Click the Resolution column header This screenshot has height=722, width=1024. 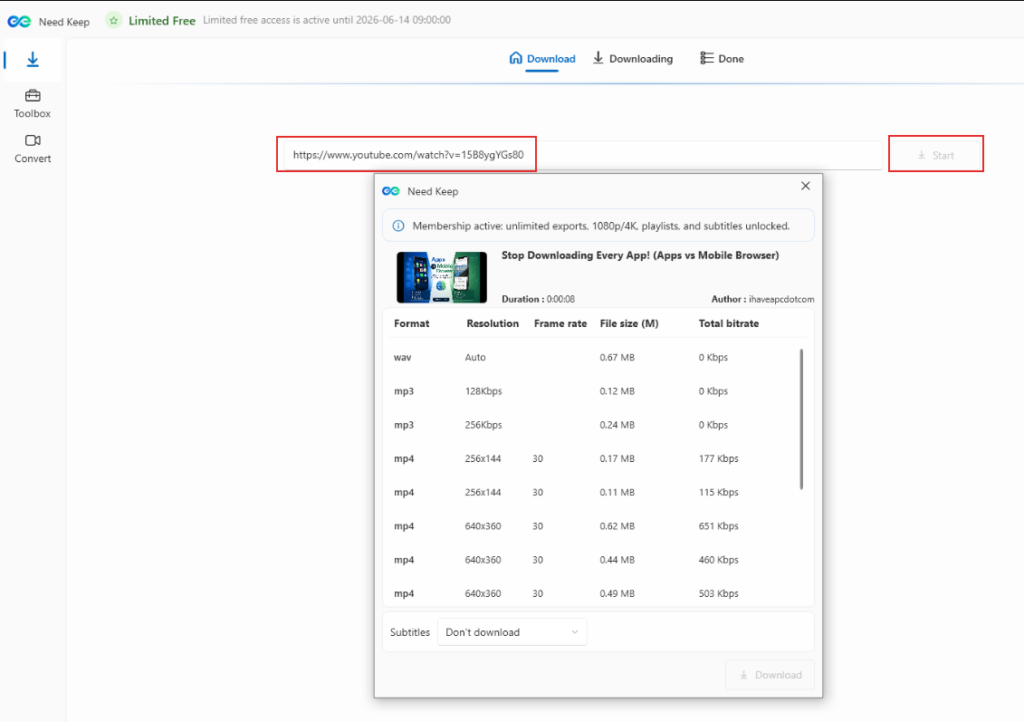(492, 324)
